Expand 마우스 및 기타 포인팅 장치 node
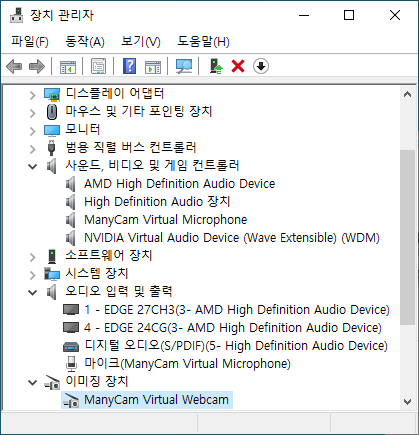This screenshot has height=435, width=419. point(32,113)
